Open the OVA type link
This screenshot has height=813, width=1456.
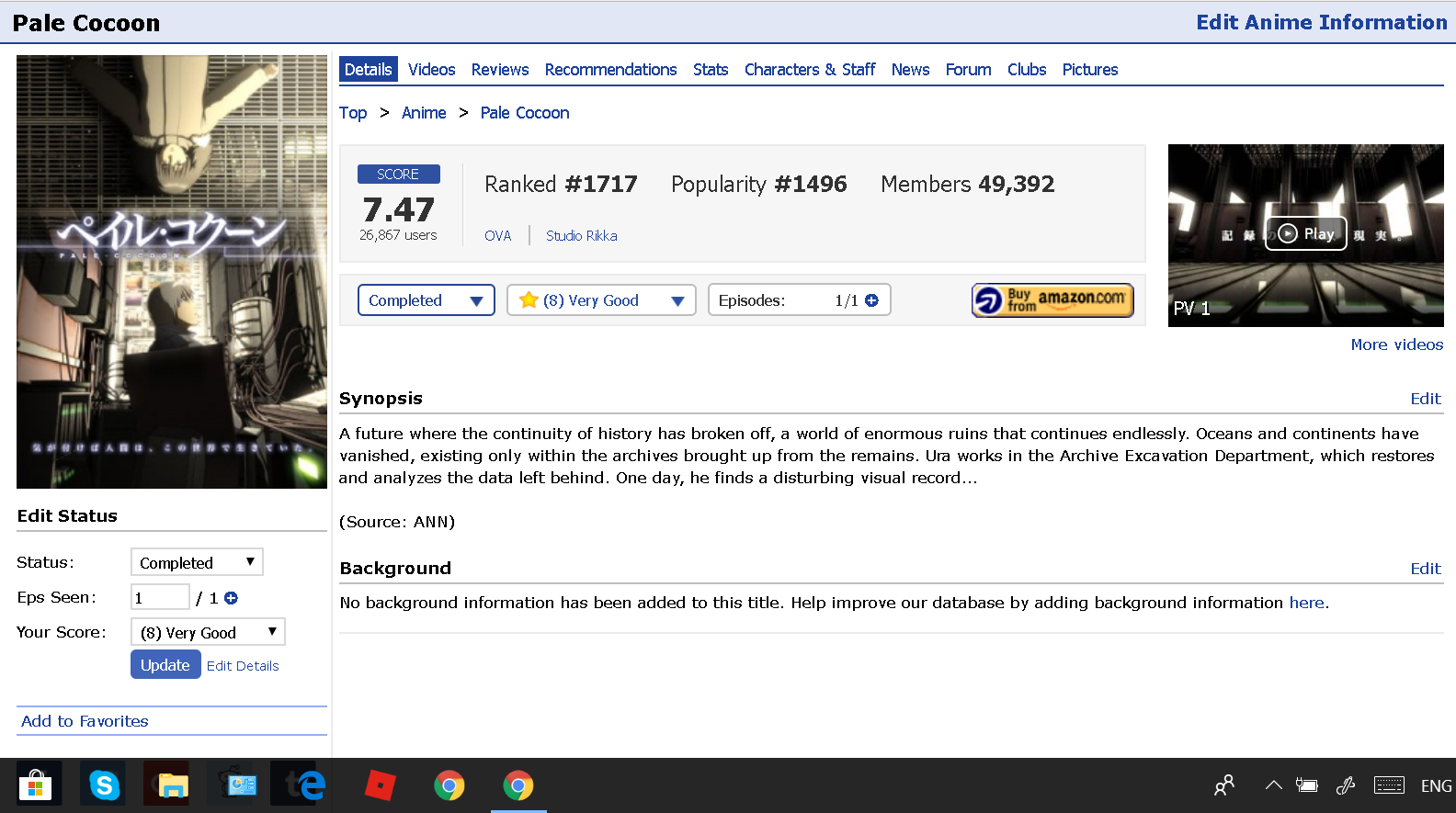pyautogui.click(x=497, y=235)
